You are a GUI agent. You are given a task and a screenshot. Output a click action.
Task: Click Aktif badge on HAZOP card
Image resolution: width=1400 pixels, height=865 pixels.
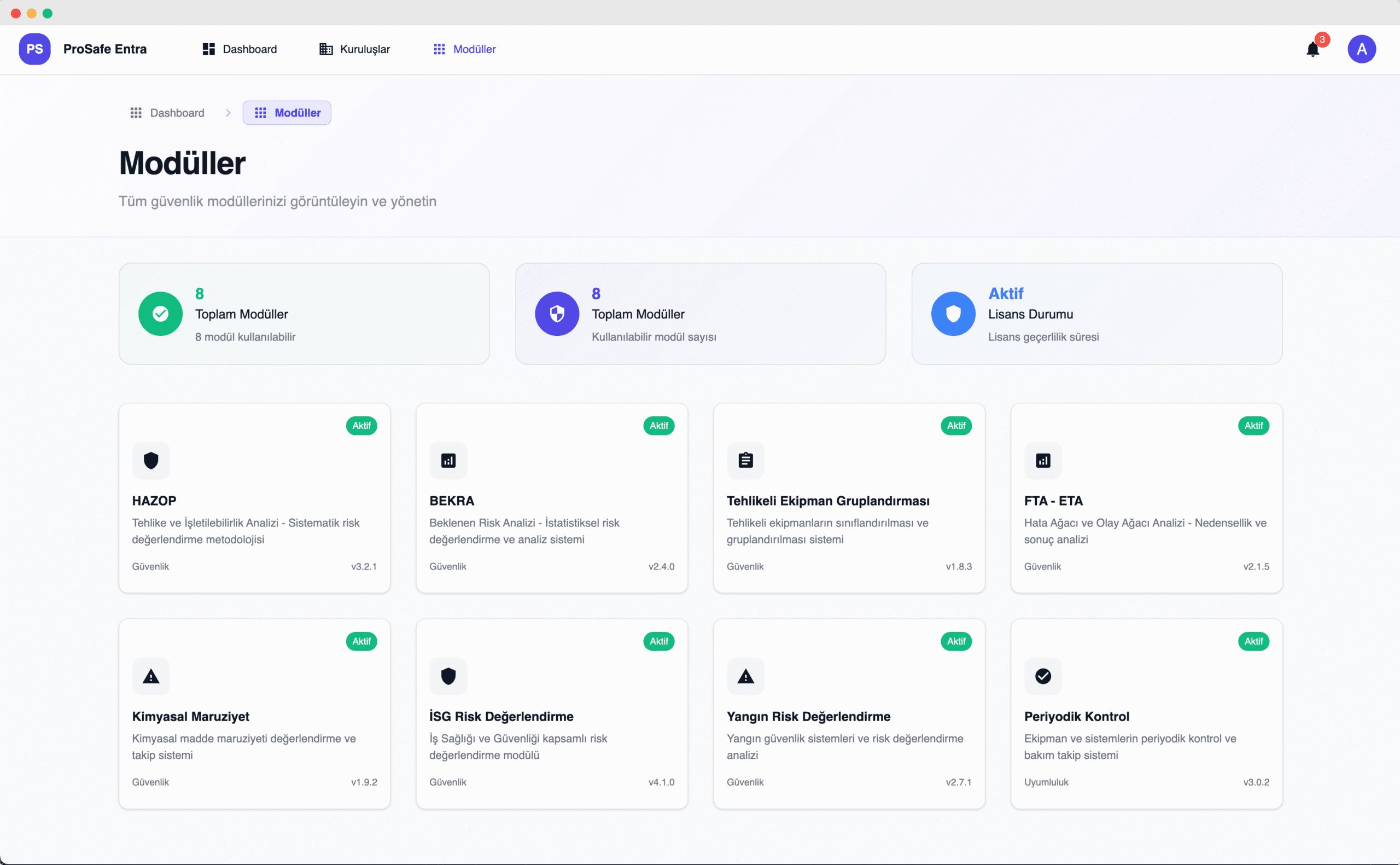click(x=361, y=426)
